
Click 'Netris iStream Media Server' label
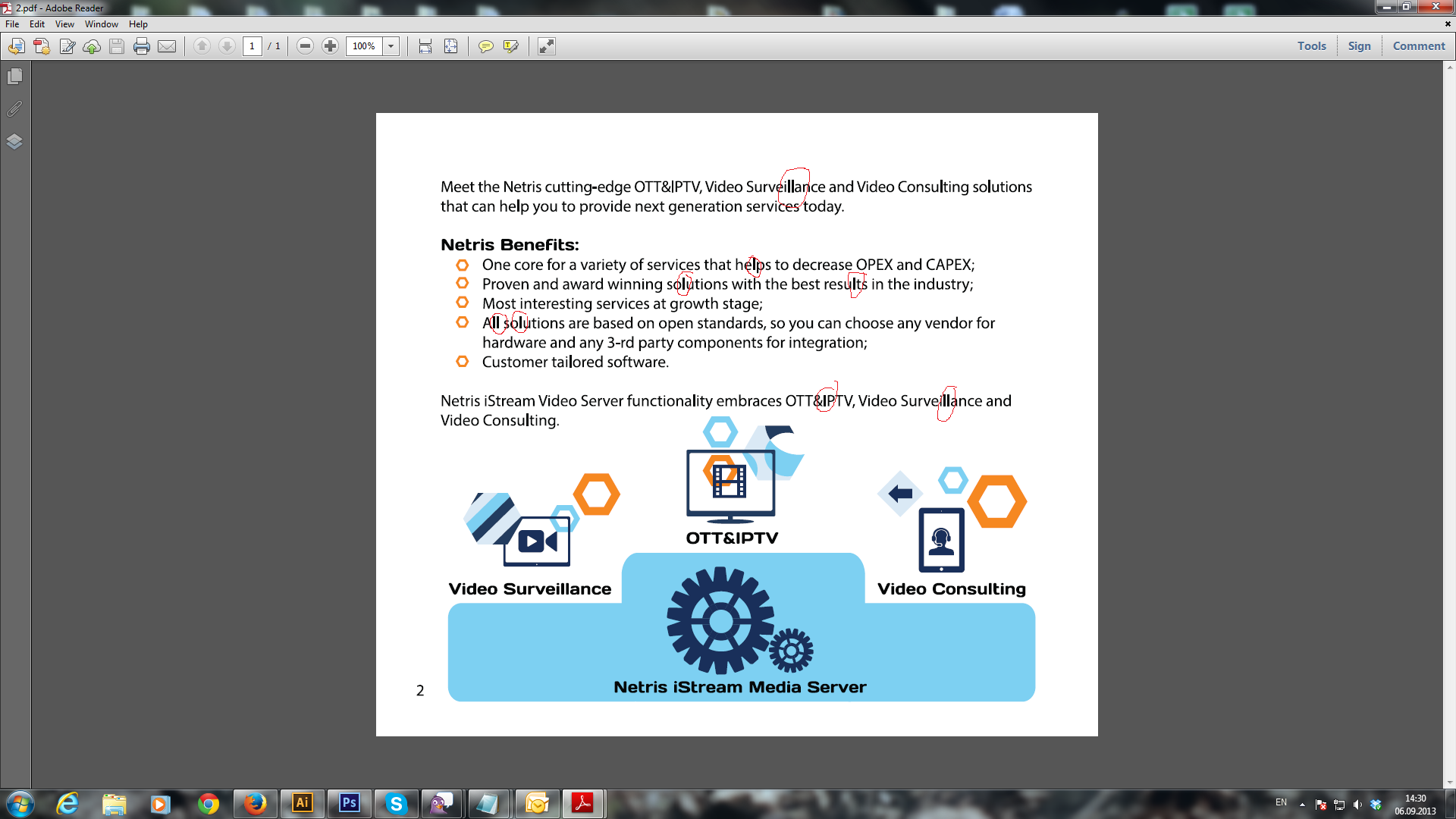[740, 687]
